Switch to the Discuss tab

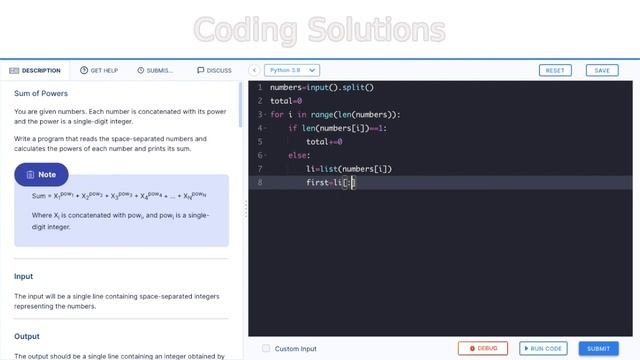click(x=214, y=71)
